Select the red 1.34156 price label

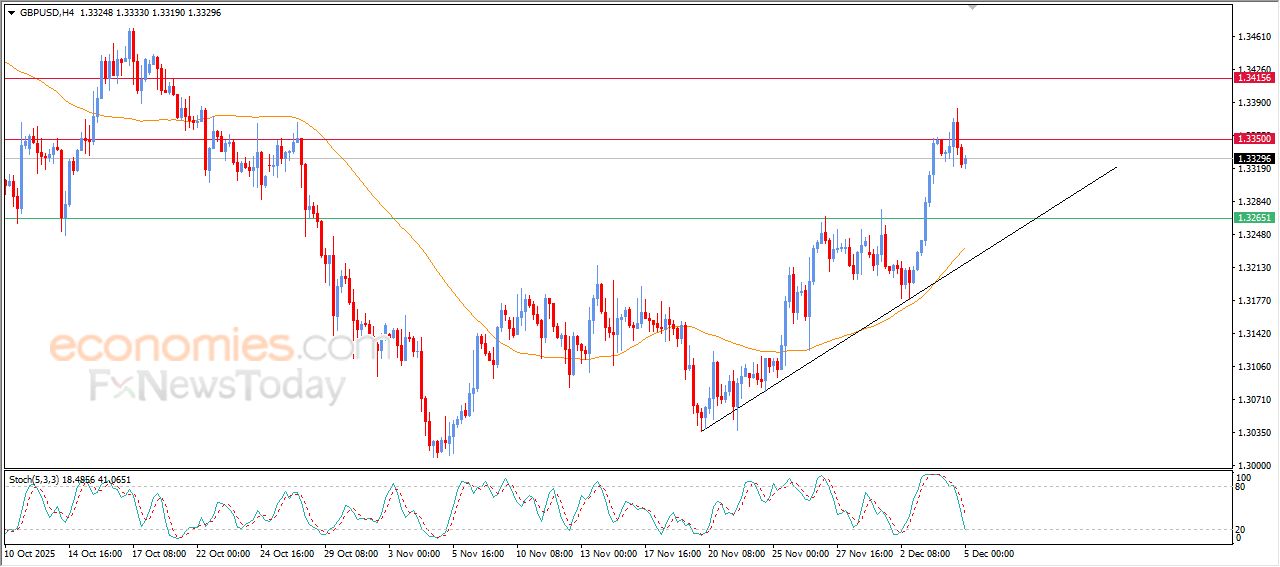pos(1254,78)
